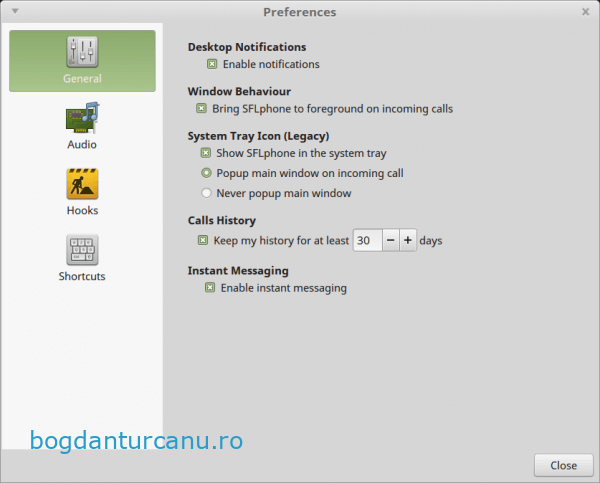This screenshot has height=483, width=600.
Task: Uncheck Show SFLphone in the system tray
Action: click(206, 153)
